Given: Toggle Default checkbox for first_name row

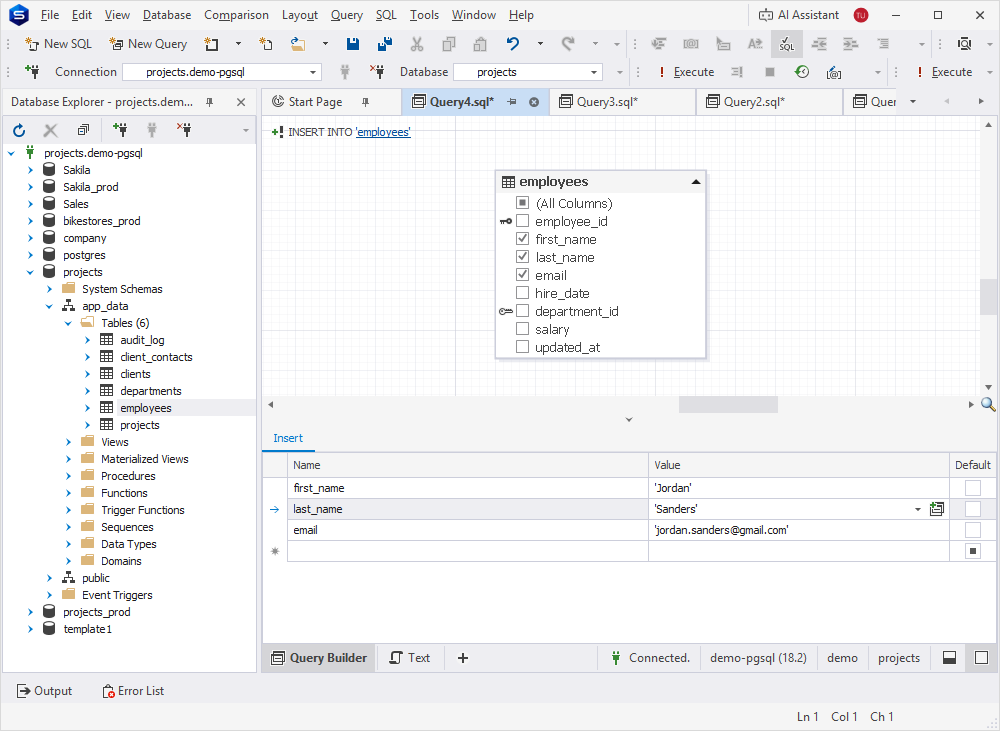Looking at the screenshot, I should tap(973, 488).
